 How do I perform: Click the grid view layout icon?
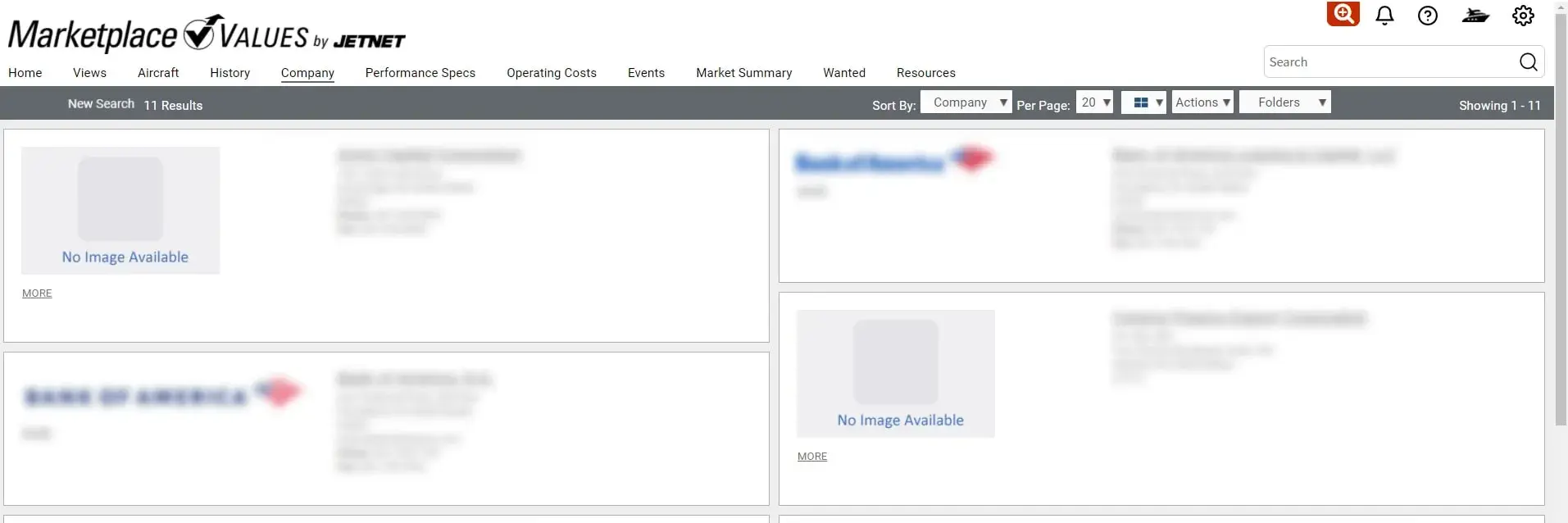[1143, 102]
